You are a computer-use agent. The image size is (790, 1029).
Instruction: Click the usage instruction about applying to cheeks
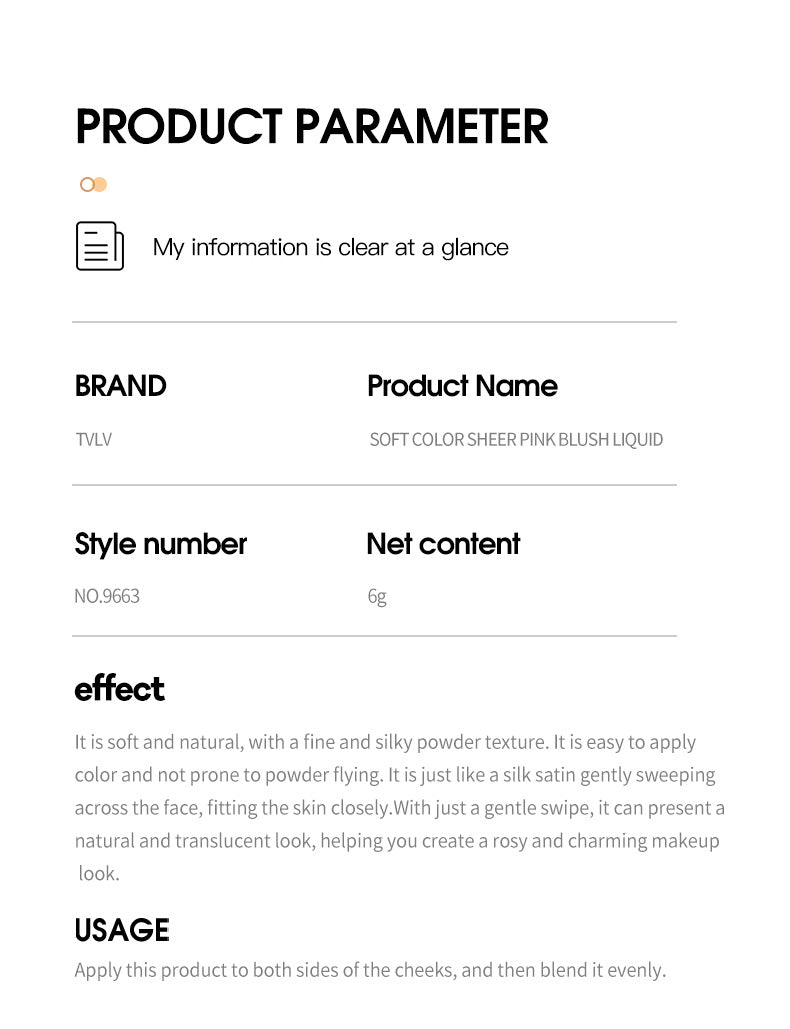click(x=370, y=970)
